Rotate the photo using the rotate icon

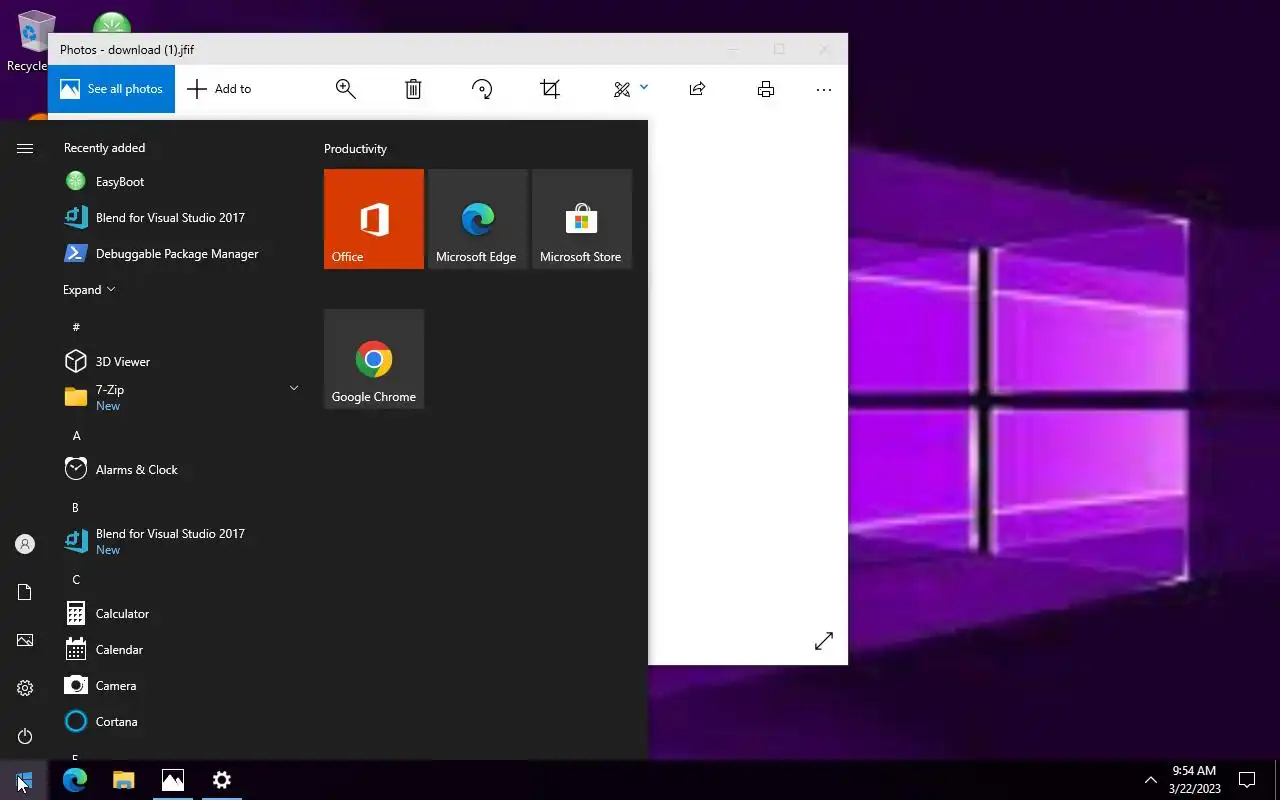pyautogui.click(x=482, y=89)
